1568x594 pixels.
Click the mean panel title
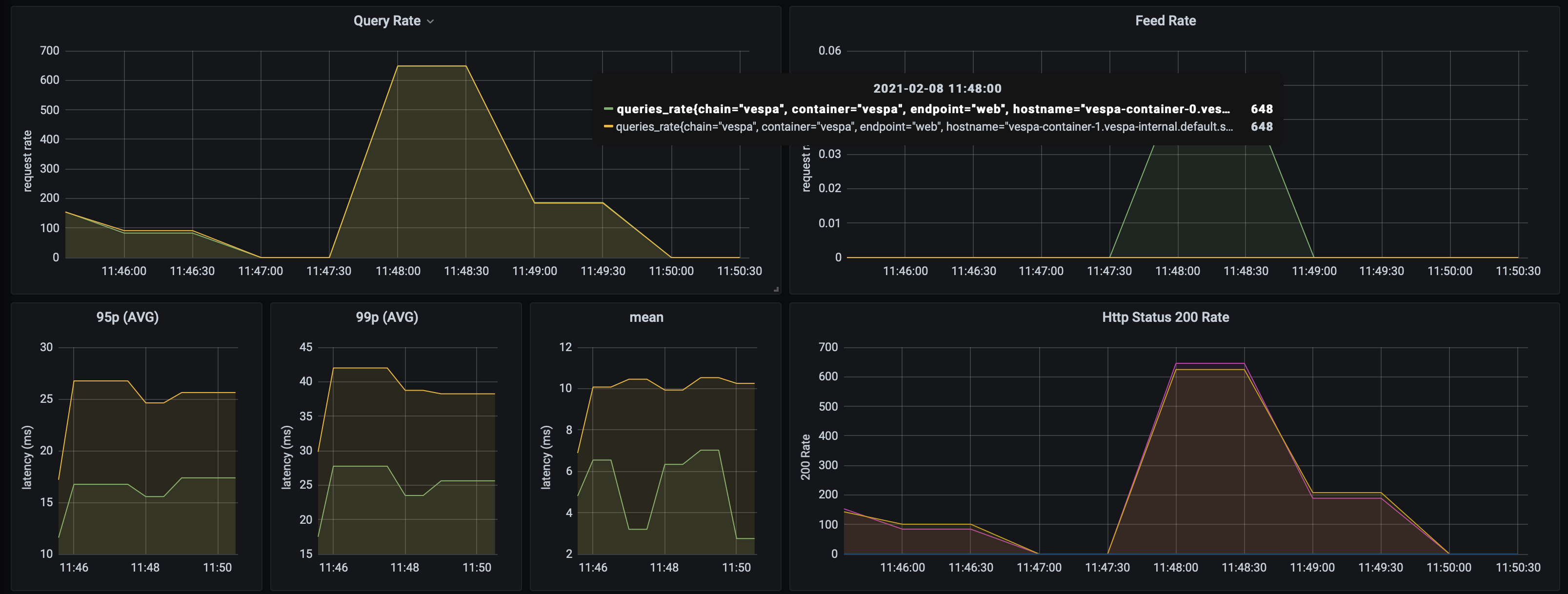click(x=646, y=317)
